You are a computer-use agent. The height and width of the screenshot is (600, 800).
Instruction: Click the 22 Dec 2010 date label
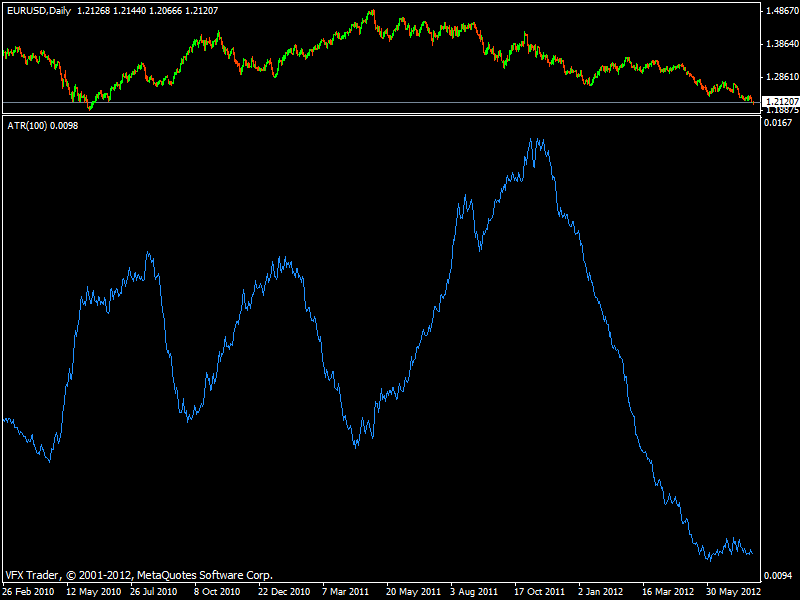(284, 592)
